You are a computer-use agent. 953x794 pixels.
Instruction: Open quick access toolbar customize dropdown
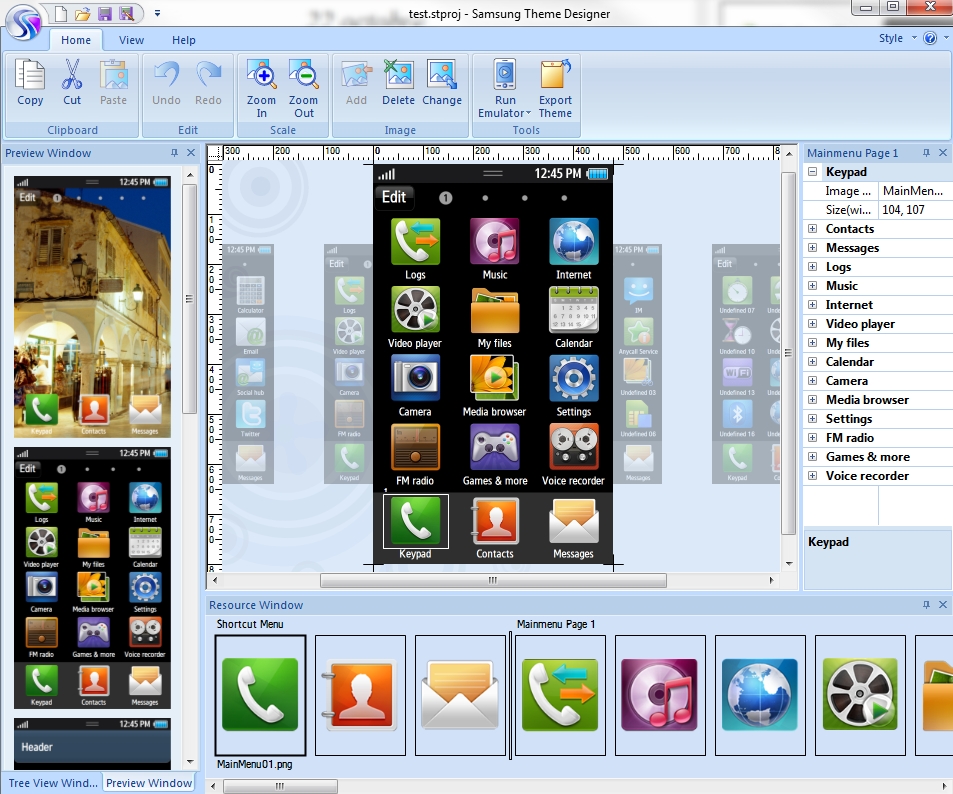[x=157, y=13]
